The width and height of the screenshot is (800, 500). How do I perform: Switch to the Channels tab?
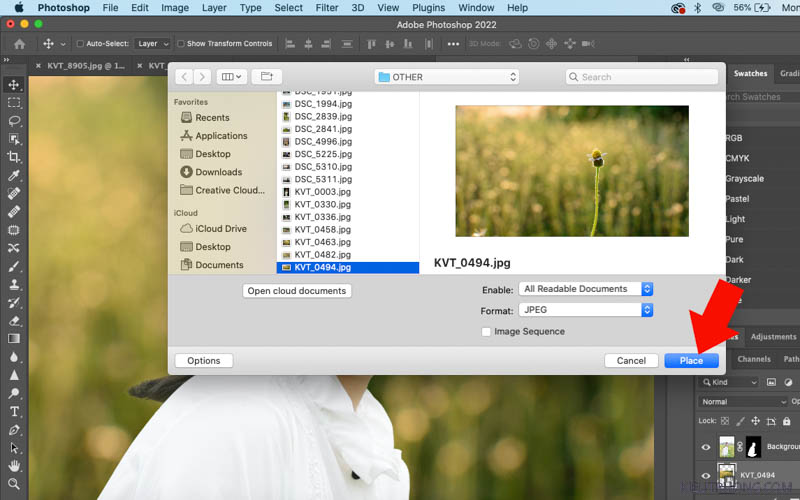pos(754,359)
